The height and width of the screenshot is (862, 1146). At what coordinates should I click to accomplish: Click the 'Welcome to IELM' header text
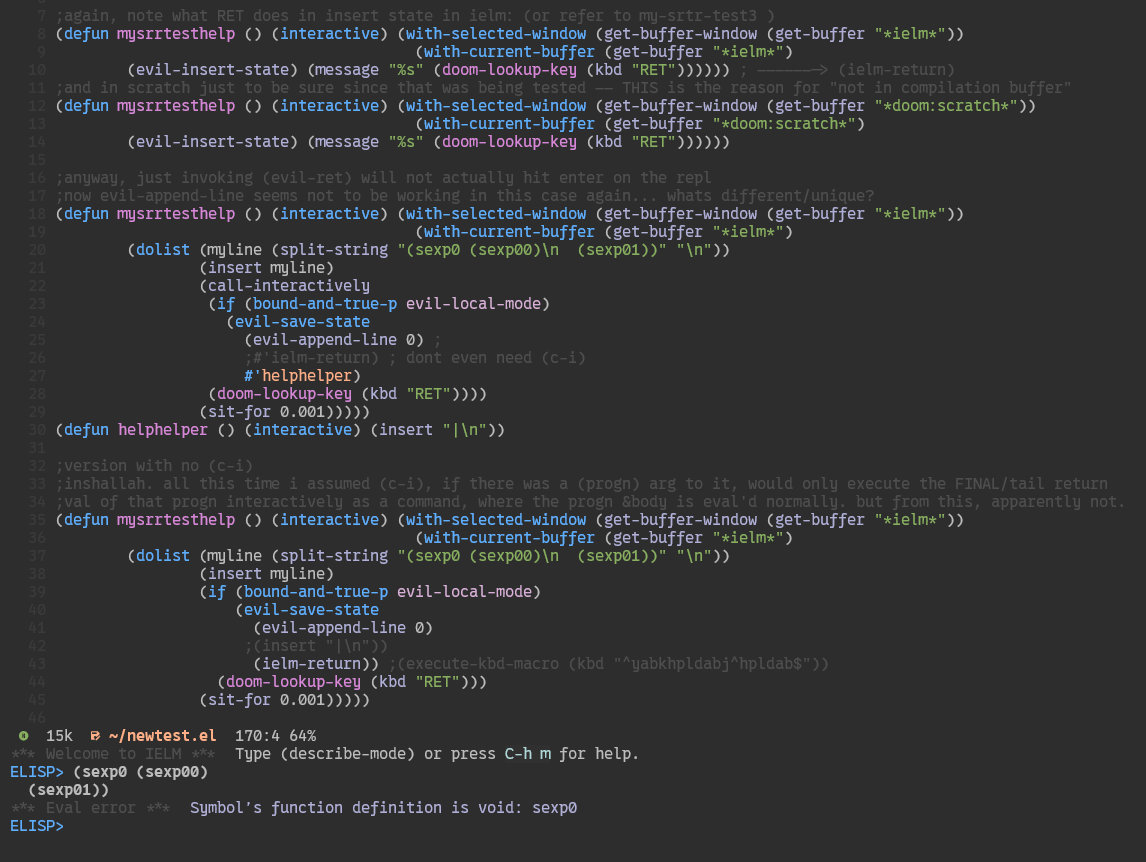click(x=113, y=754)
